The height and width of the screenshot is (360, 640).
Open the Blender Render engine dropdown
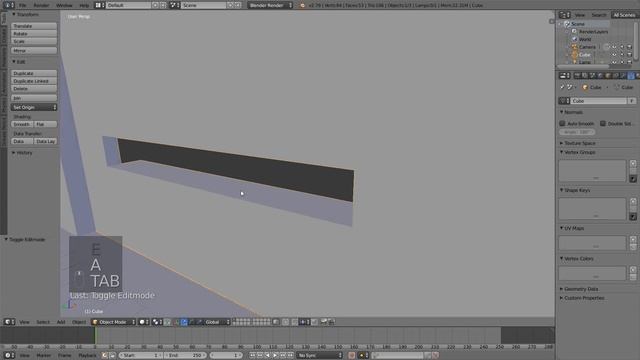(270, 5)
